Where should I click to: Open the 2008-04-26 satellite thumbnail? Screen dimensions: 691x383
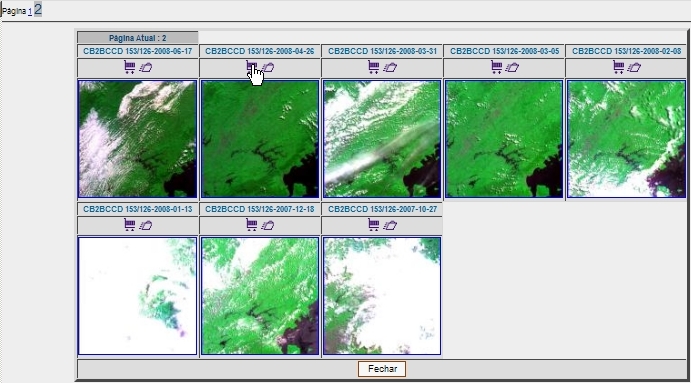pyautogui.click(x=260, y=139)
